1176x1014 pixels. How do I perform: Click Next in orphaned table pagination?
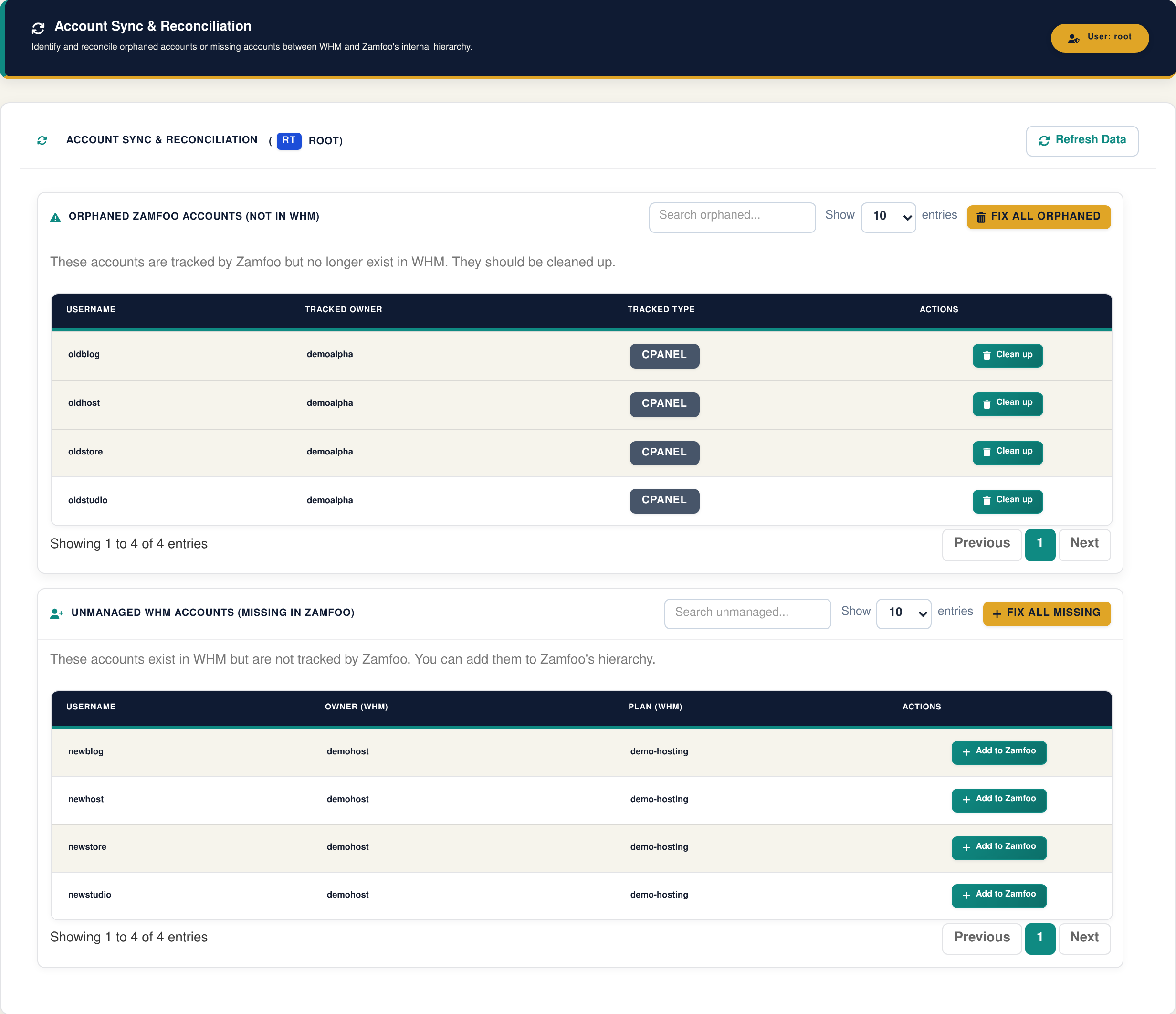pyautogui.click(x=1084, y=544)
